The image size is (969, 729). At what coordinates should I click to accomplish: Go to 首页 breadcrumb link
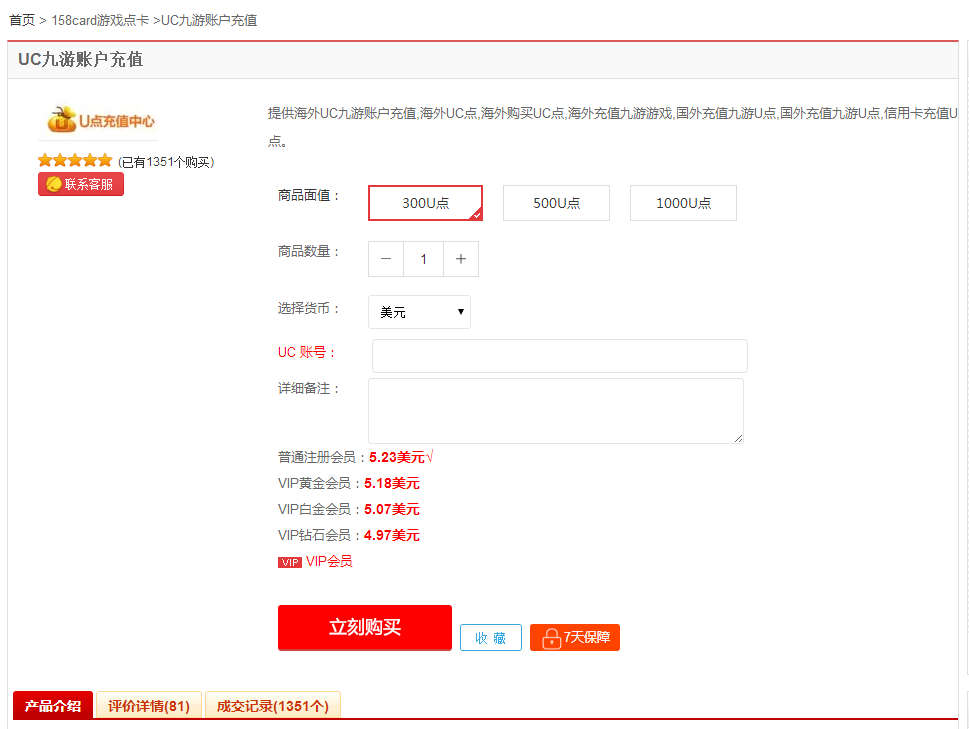(x=22, y=20)
